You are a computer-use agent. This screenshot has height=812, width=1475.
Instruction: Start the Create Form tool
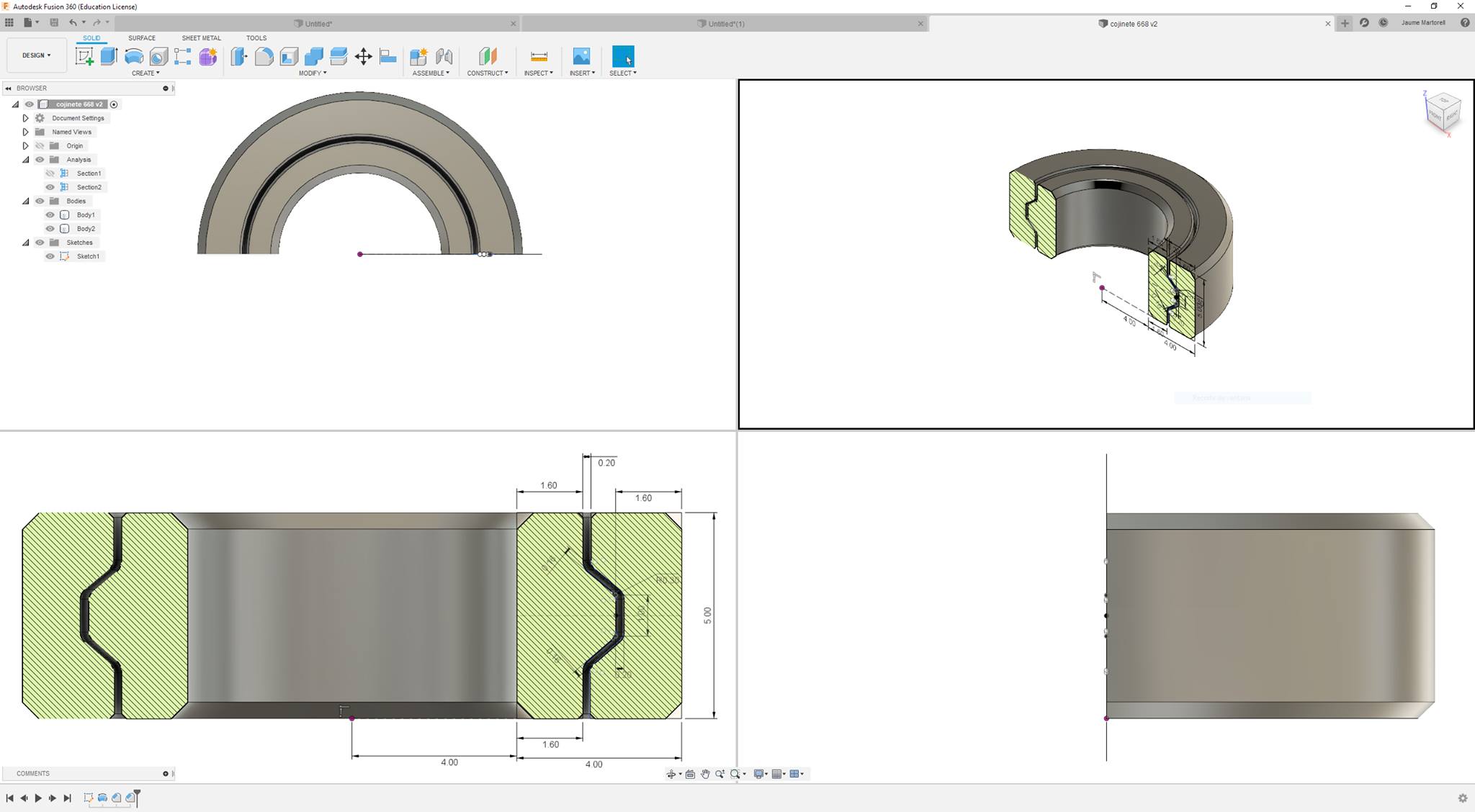point(208,56)
